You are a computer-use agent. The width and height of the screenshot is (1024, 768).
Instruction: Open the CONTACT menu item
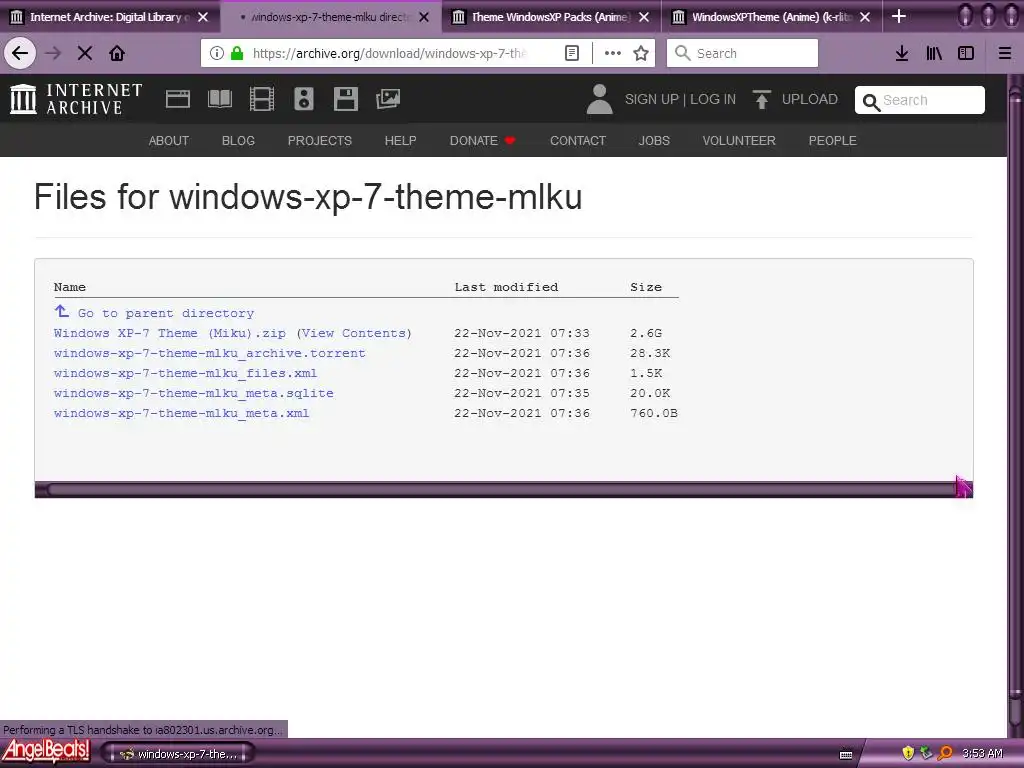pyautogui.click(x=578, y=140)
